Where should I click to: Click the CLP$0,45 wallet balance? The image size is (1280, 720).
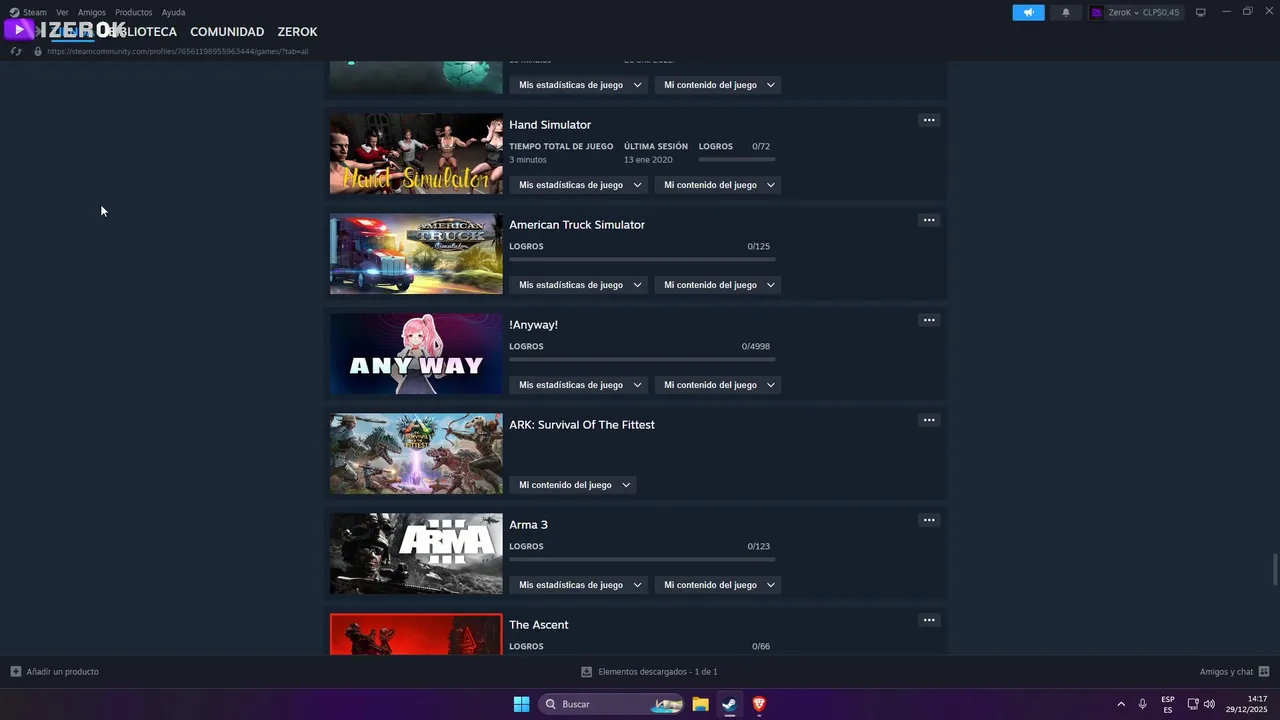pyautogui.click(x=1161, y=12)
